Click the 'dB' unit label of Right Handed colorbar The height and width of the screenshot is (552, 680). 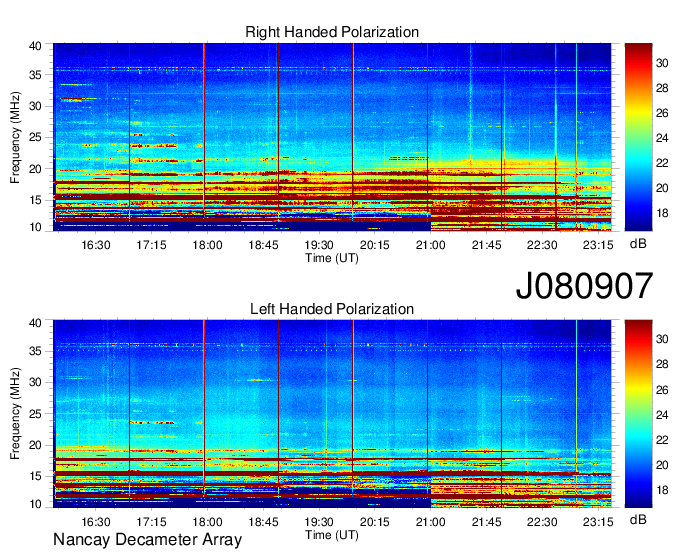638,244
